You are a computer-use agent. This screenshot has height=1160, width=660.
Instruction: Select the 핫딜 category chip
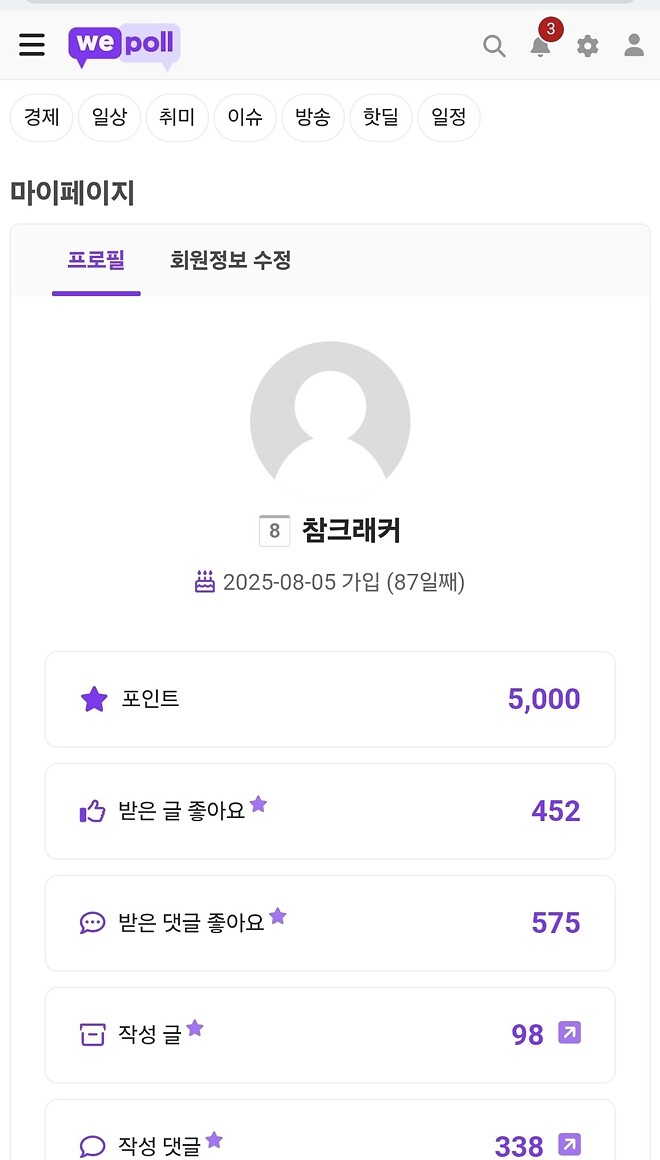point(381,117)
